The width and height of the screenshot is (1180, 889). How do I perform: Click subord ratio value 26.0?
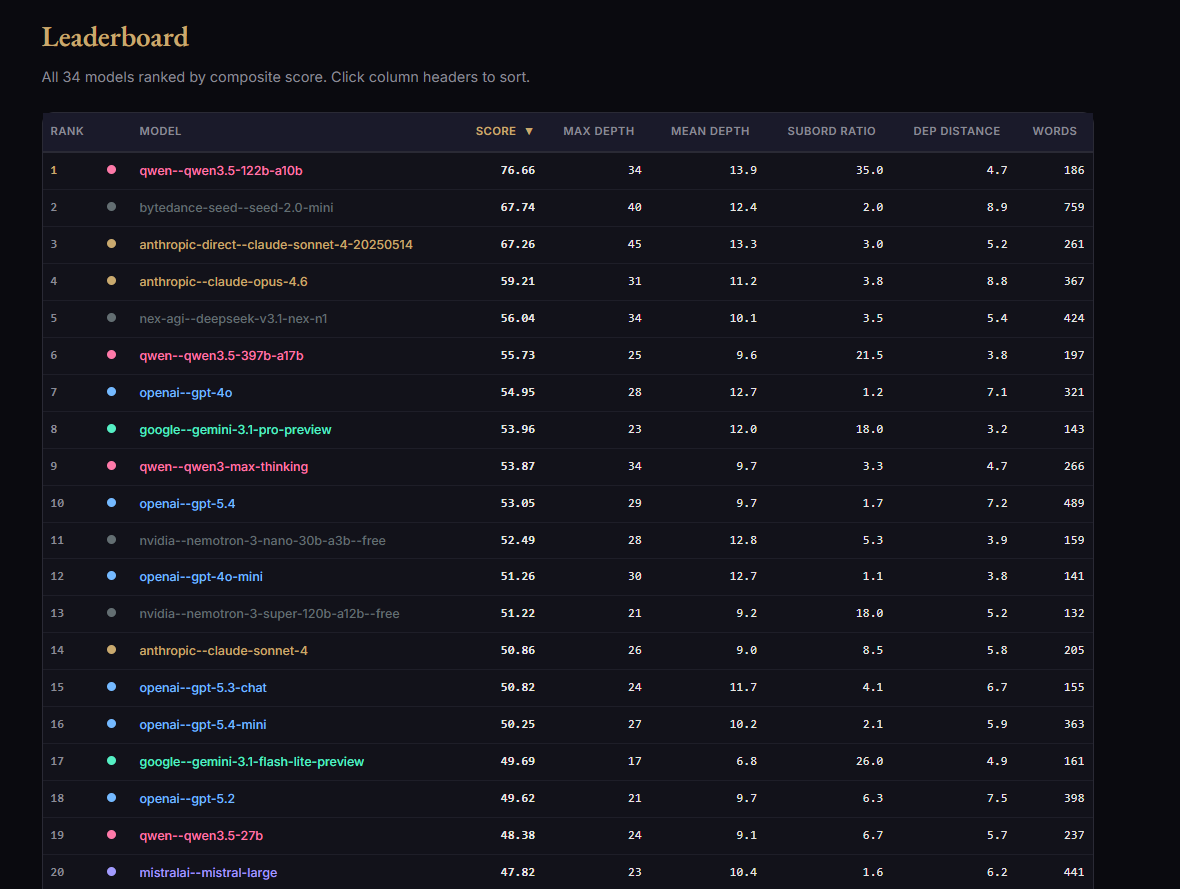tap(869, 761)
